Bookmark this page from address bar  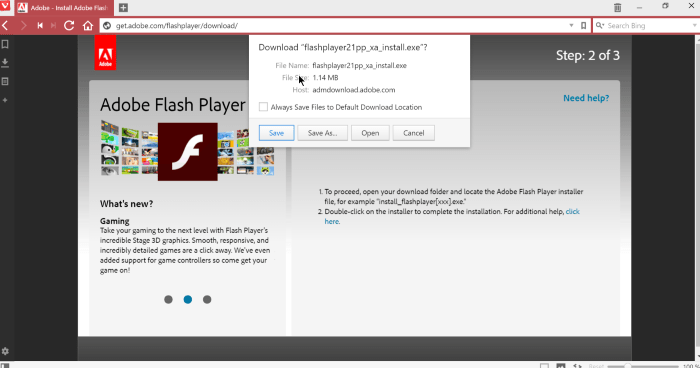point(583,25)
